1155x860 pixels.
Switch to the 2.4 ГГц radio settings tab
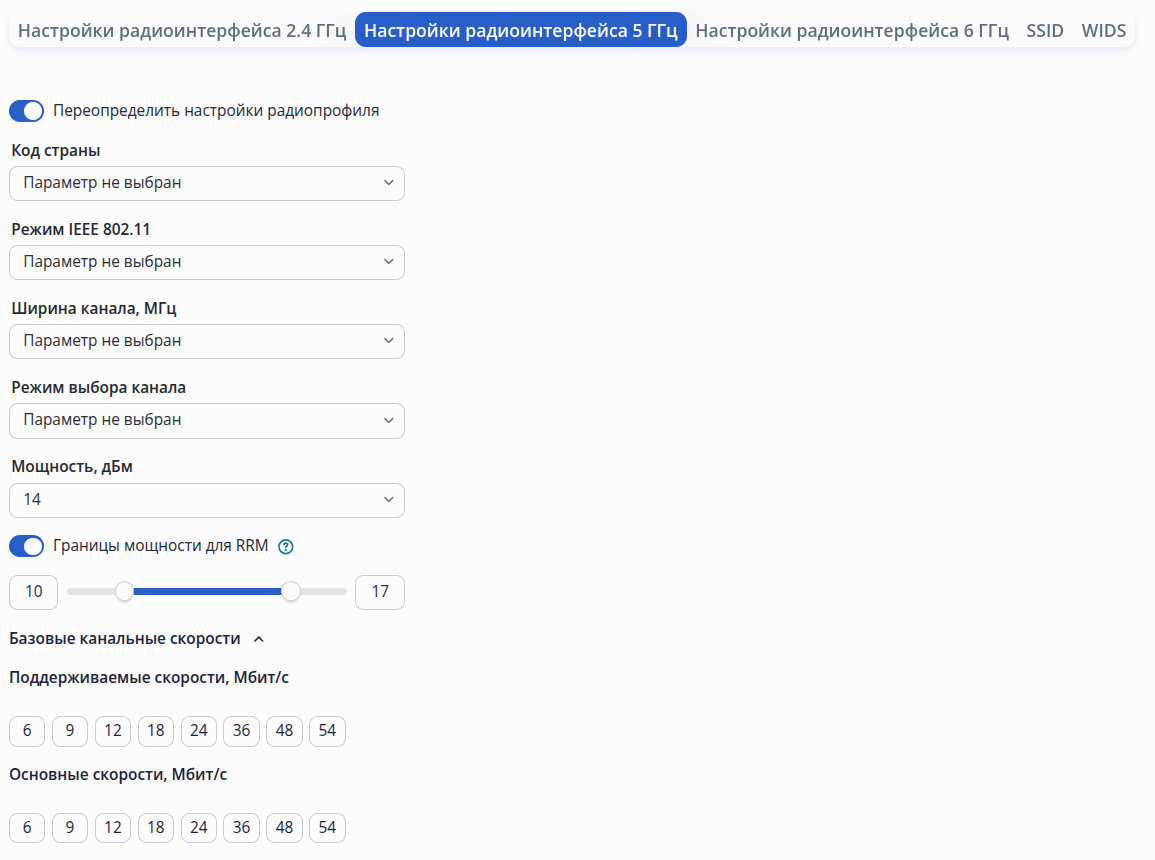(x=182, y=30)
